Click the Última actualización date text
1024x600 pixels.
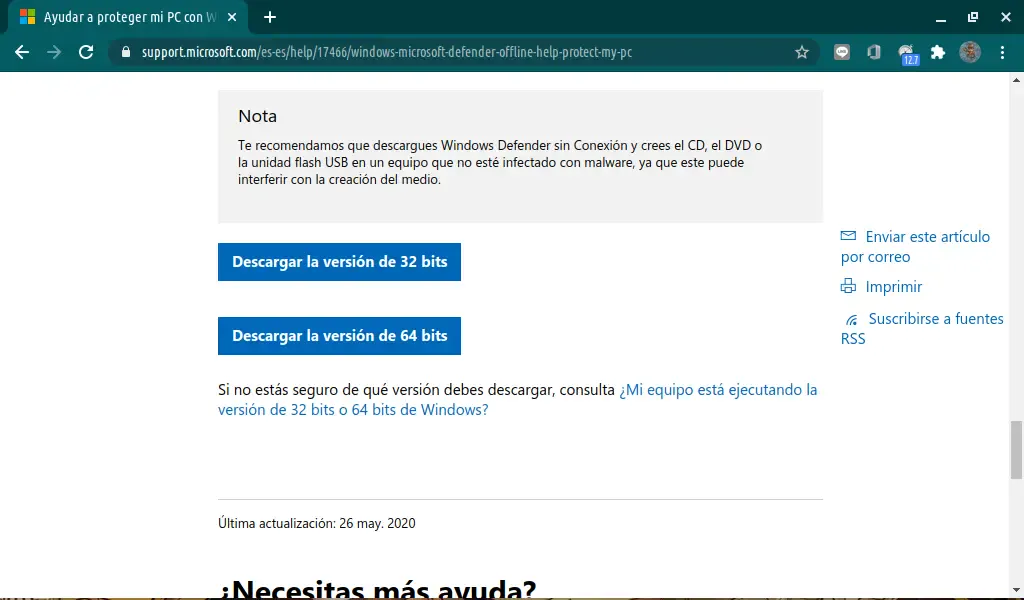[317, 523]
